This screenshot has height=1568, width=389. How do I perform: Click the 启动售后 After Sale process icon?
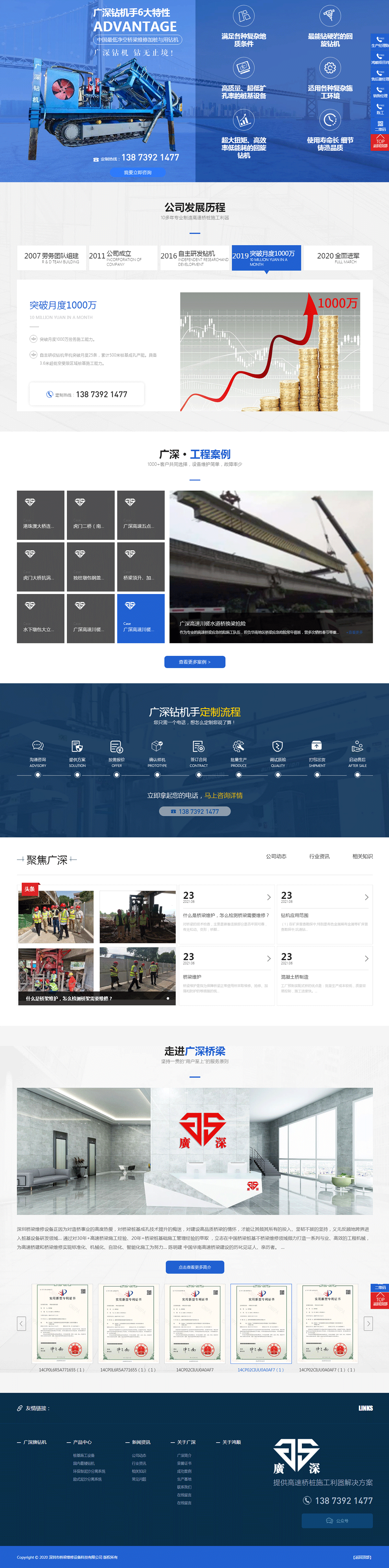(x=357, y=746)
